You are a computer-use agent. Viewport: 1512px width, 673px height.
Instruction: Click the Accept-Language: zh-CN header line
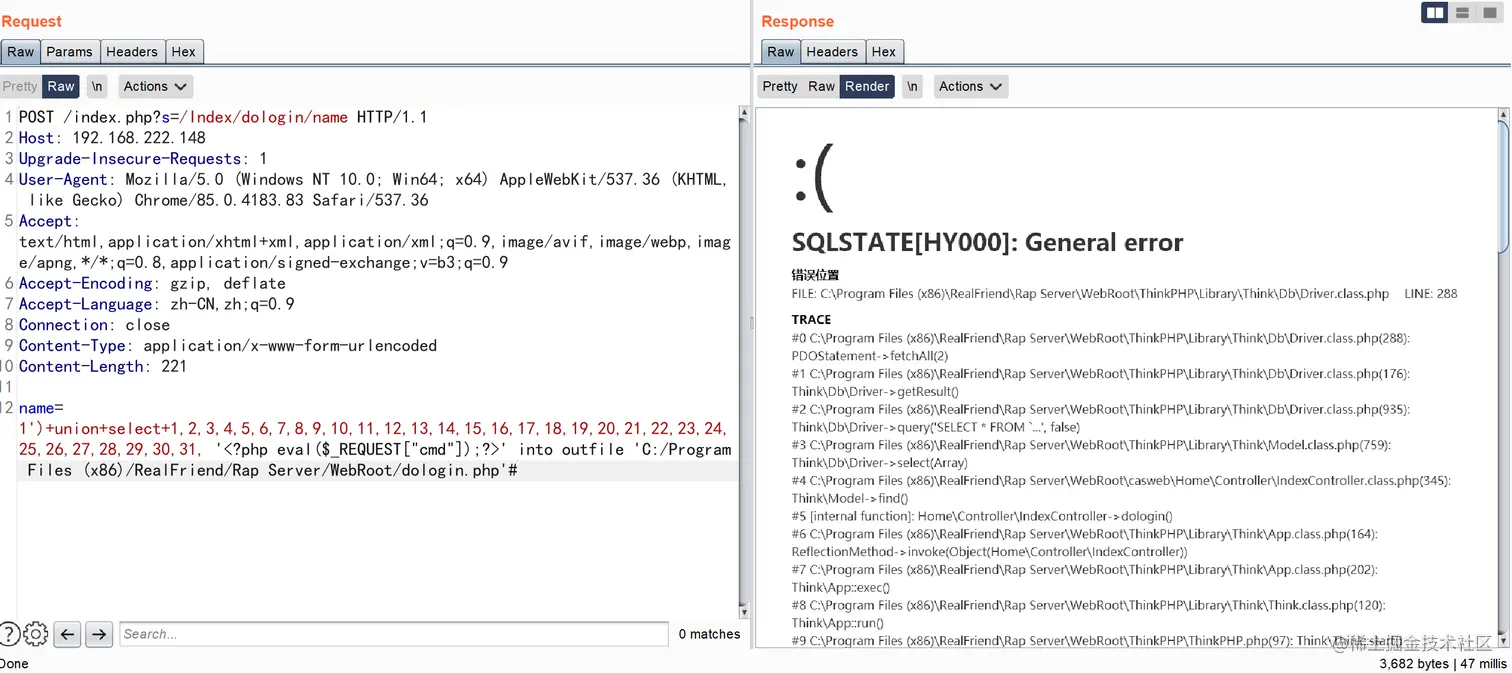[x=156, y=304]
